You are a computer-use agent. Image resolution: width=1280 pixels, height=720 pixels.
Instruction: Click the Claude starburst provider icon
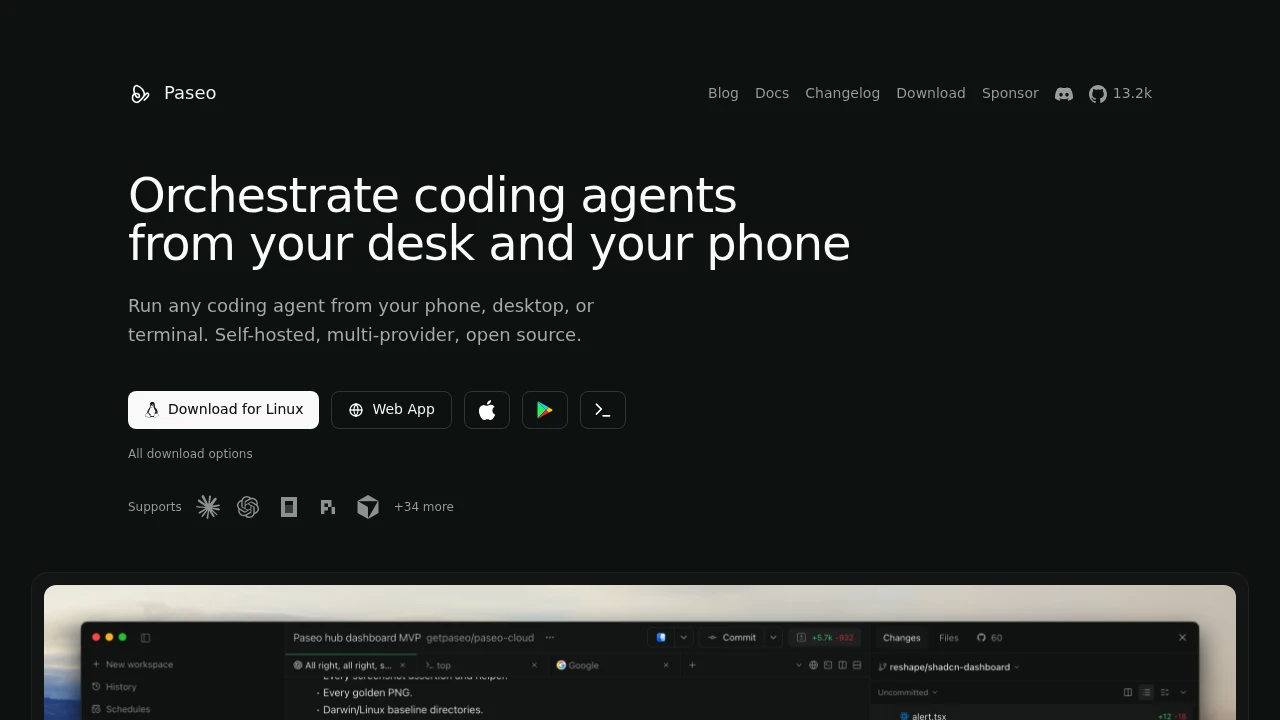(208, 507)
